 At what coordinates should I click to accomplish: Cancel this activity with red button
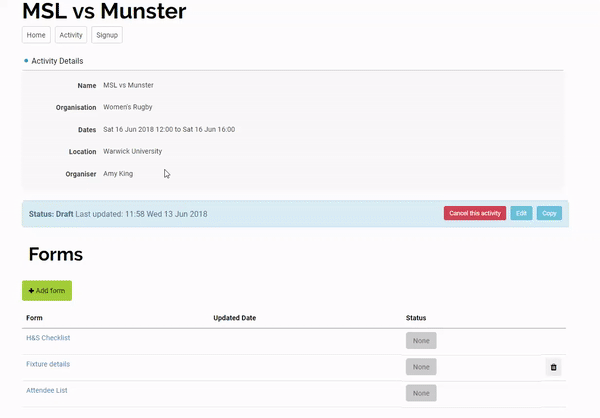[475, 213]
